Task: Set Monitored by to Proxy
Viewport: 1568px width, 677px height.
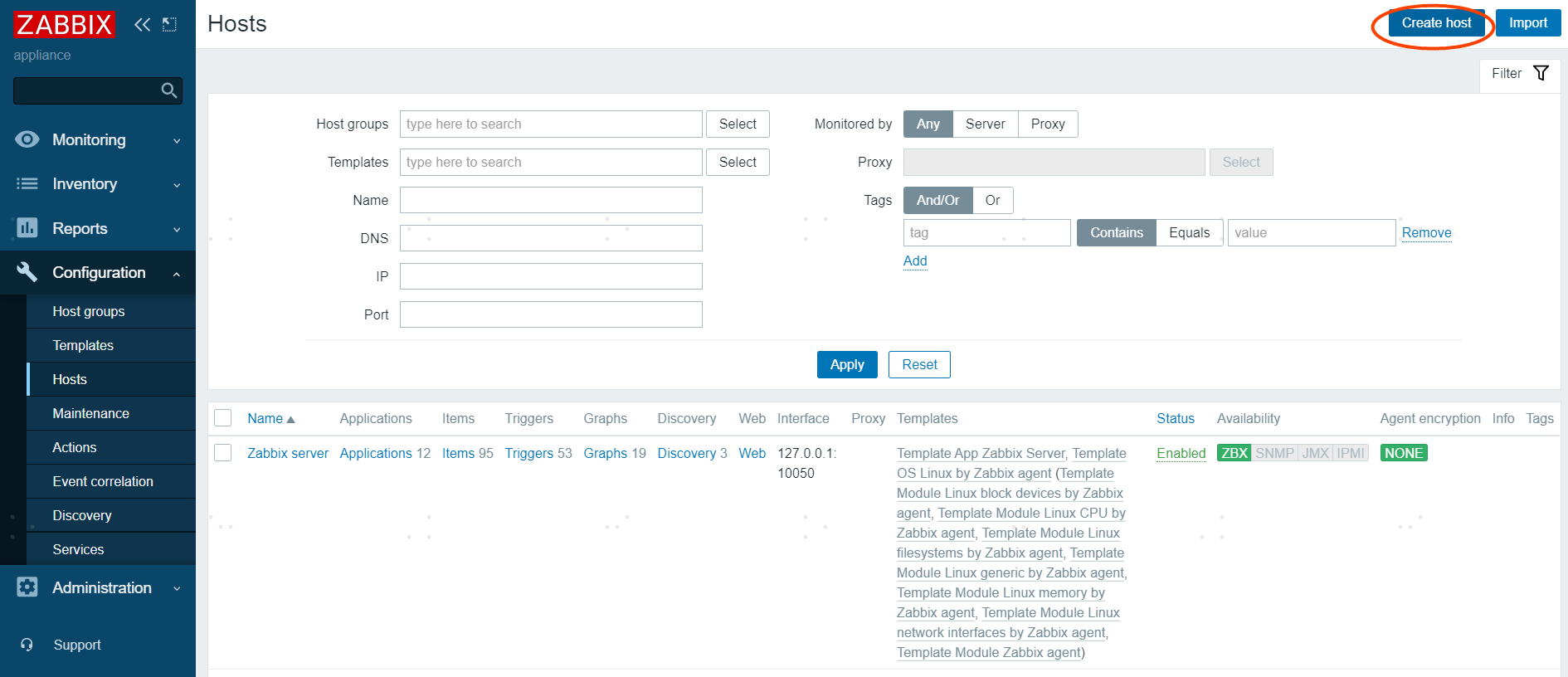Action: point(1048,124)
